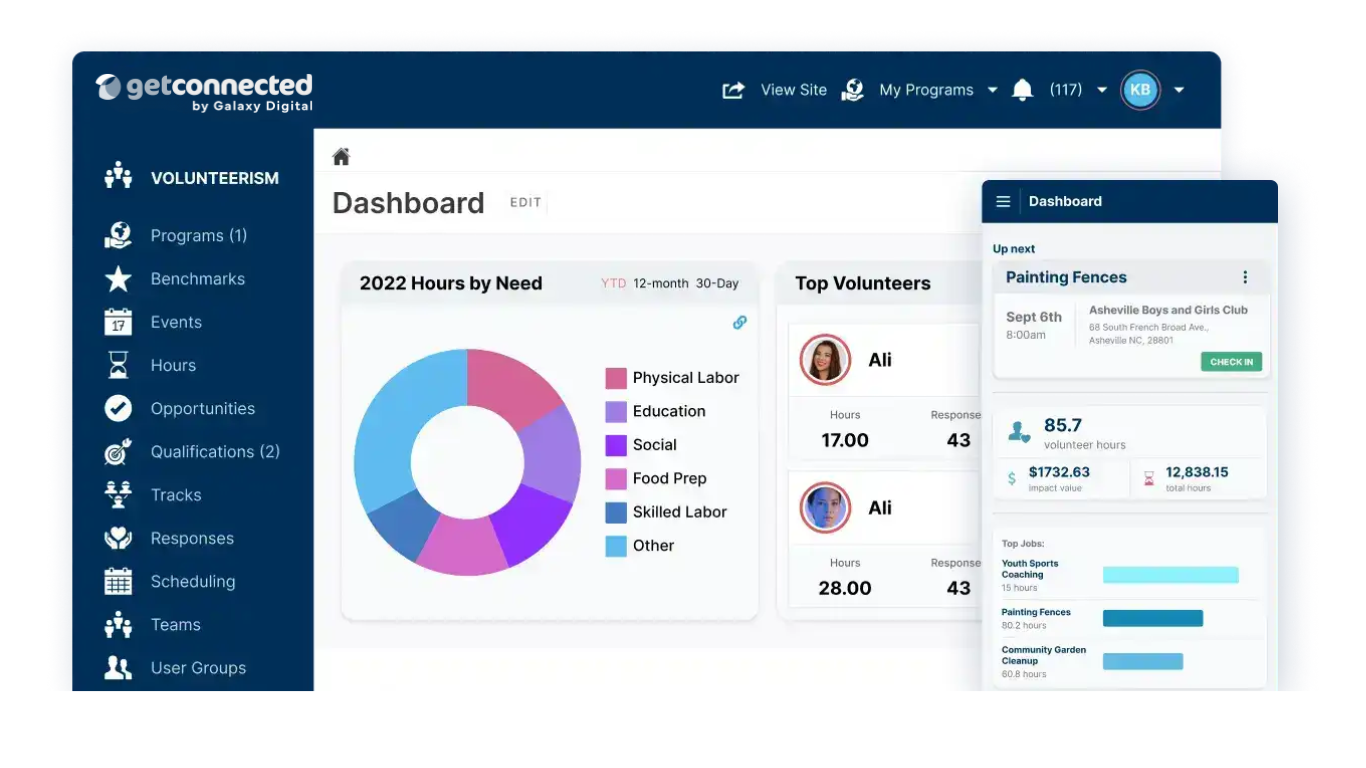Viewport: 1366px width, 768px height.
Task: Click the home breadcrumb icon
Action: [x=341, y=157]
